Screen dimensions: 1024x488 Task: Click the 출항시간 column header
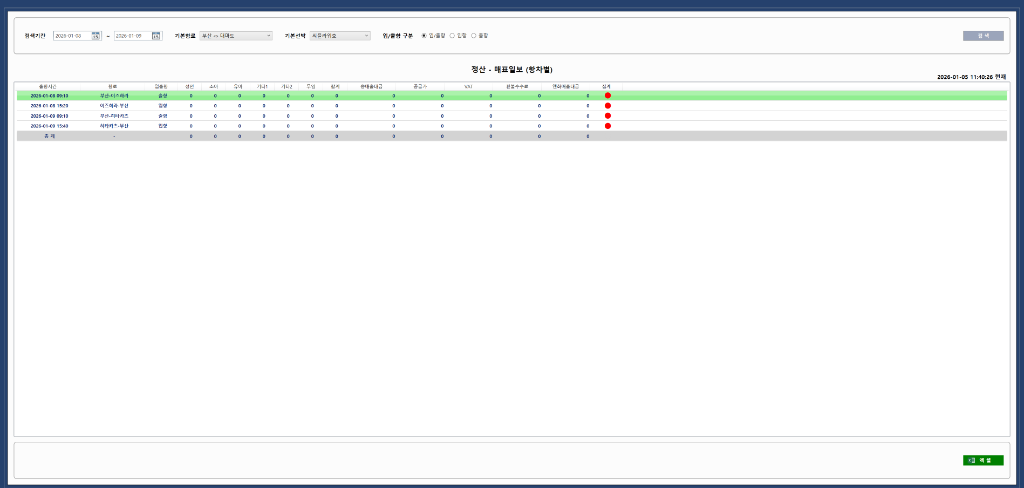[49, 86]
